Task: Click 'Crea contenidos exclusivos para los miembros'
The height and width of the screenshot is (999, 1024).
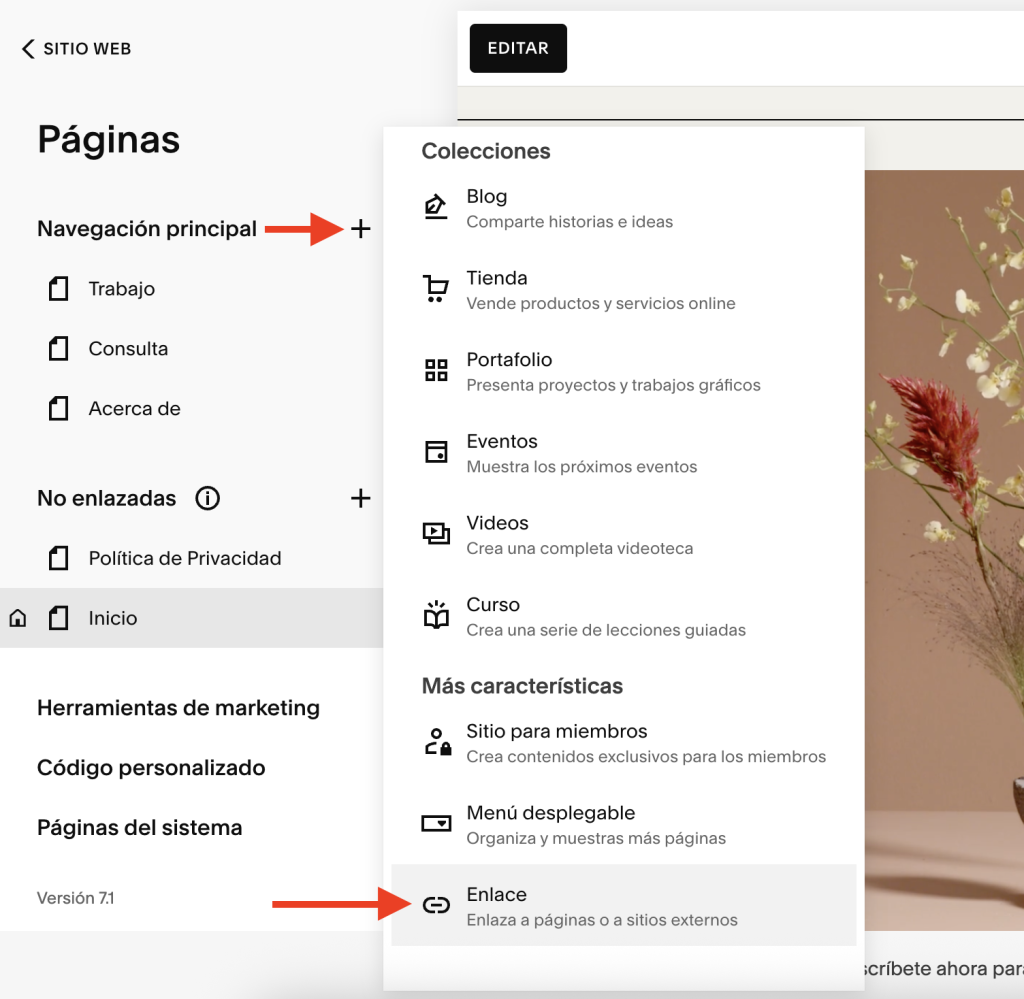Action: (x=646, y=757)
